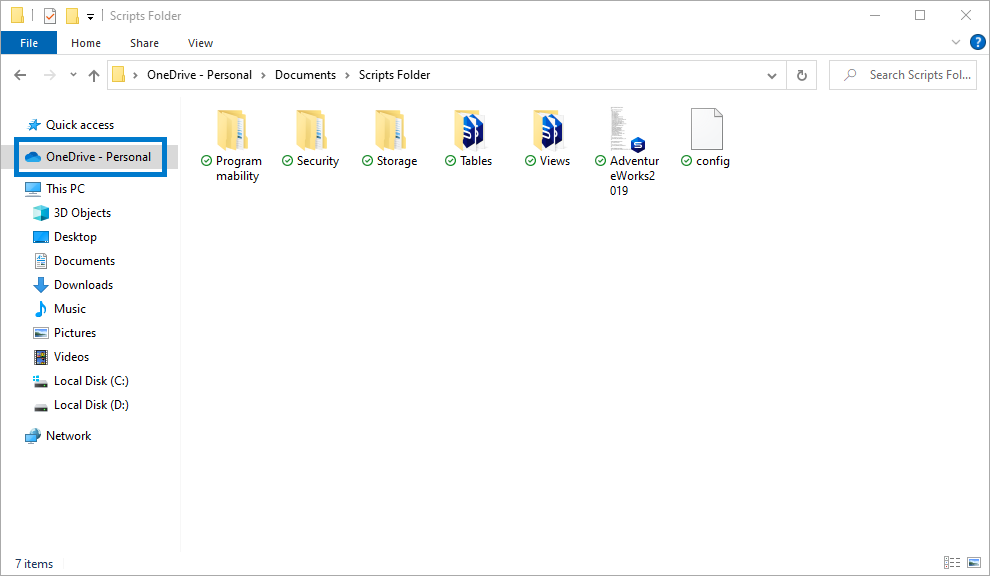Click the config file name label
The height and width of the screenshot is (576, 990).
[x=713, y=161]
